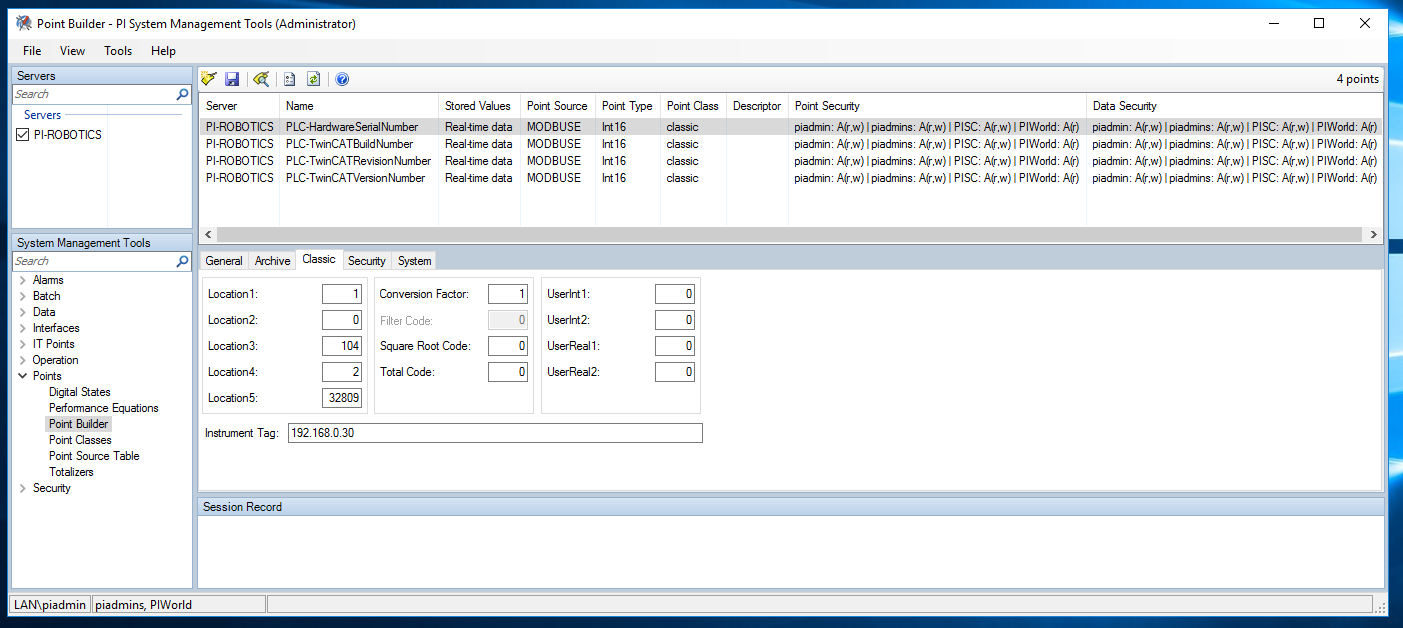This screenshot has width=1403, height=628.
Task: Select the Classic tab
Action: point(319,259)
